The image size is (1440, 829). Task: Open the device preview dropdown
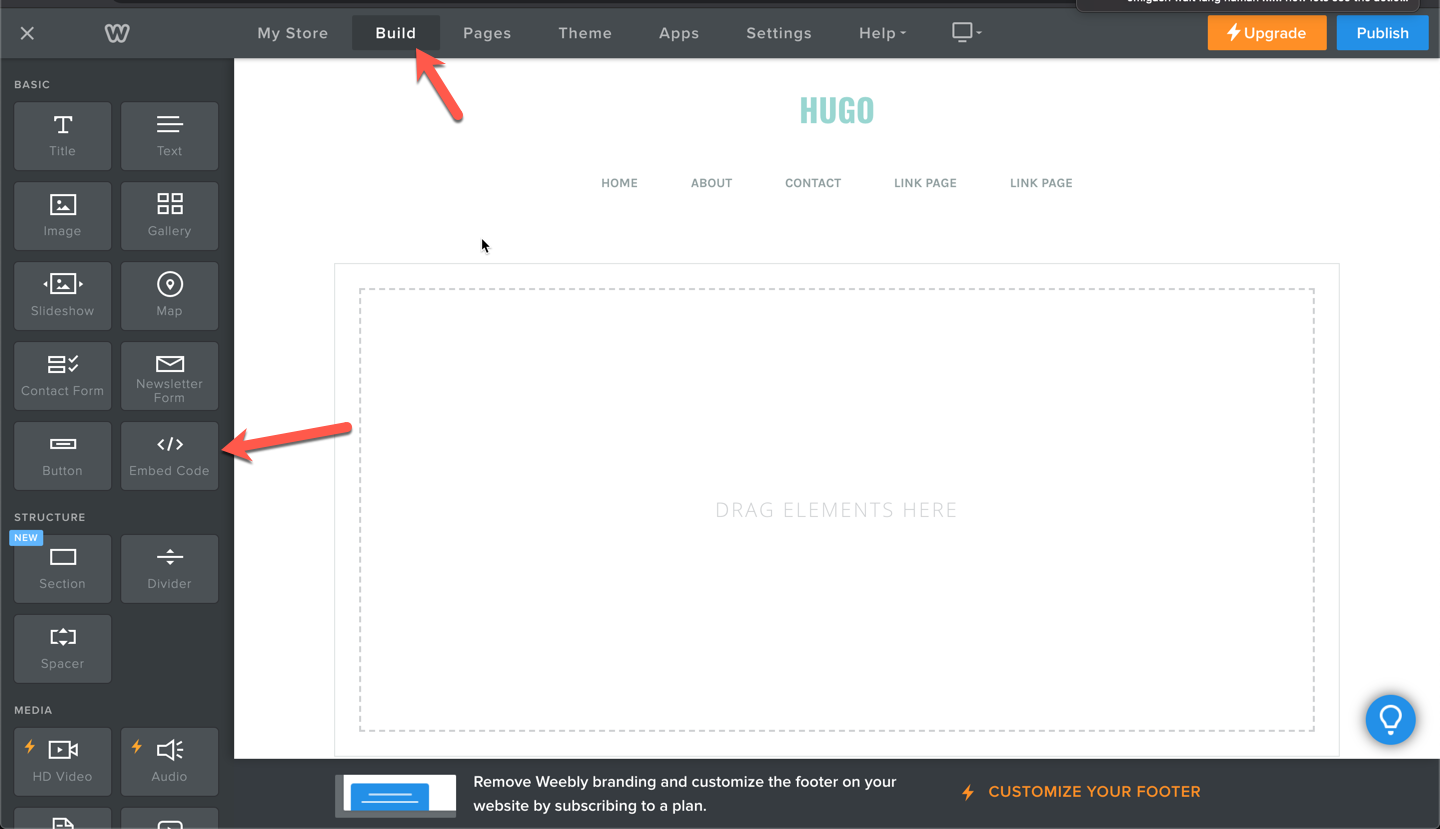pyautogui.click(x=966, y=32)
